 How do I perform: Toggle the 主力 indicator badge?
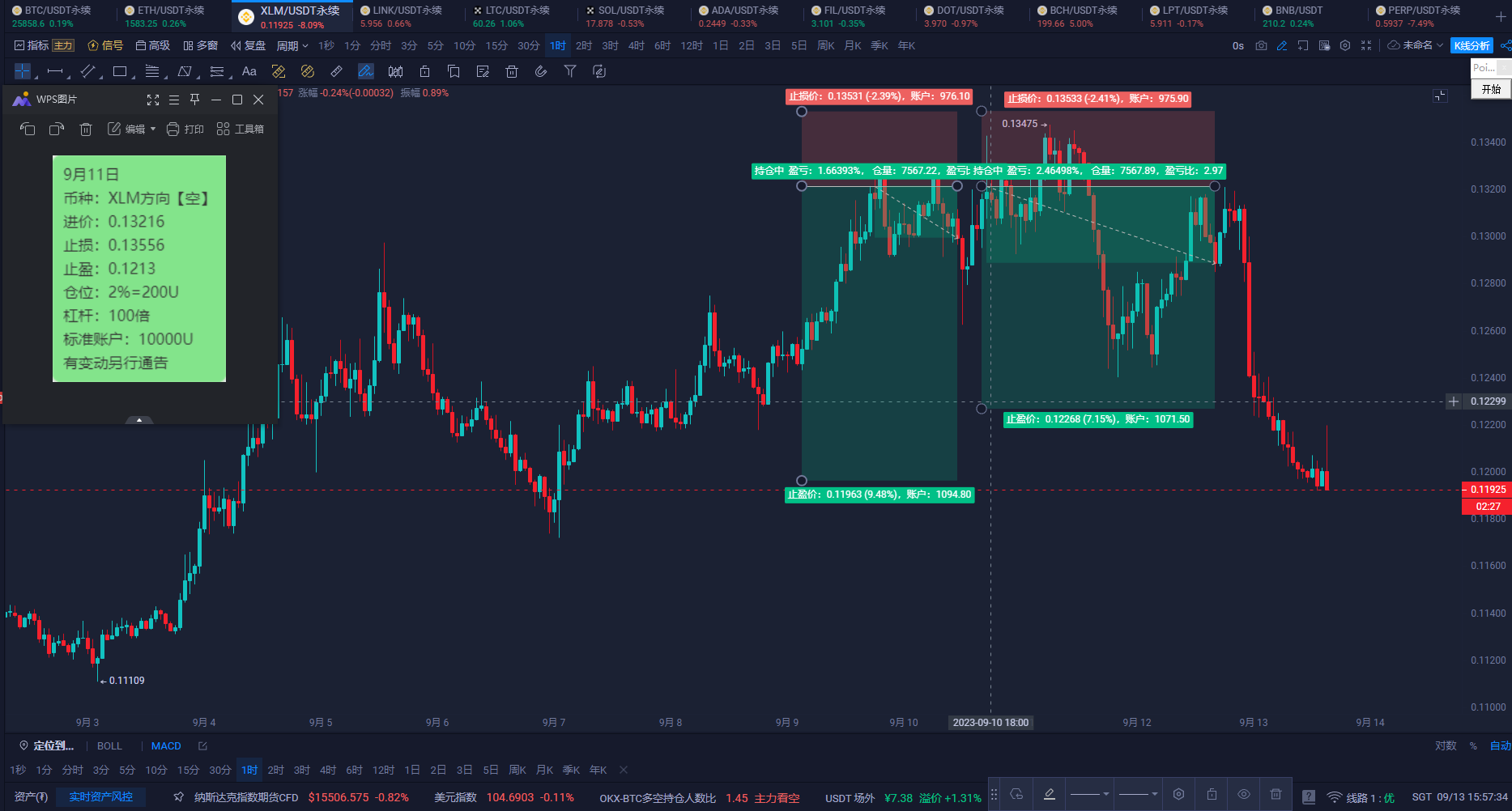[x=63, y=45]
